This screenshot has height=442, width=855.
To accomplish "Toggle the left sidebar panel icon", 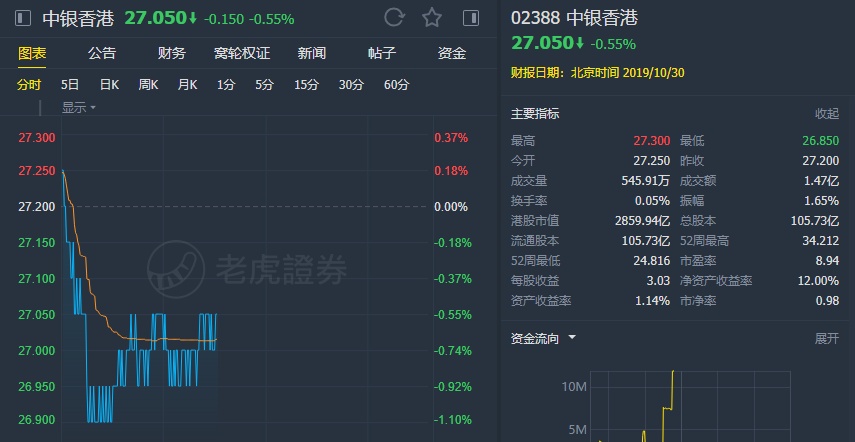I will point(23,19).
